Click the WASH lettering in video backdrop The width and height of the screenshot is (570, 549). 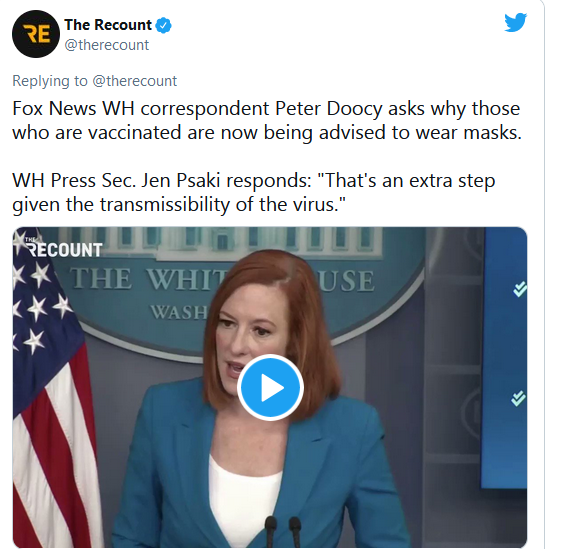179,313
